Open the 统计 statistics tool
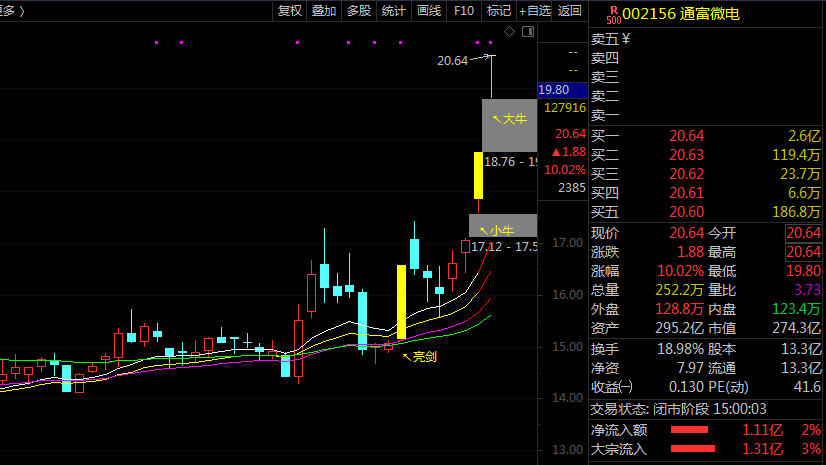The image size is (826, 465). [x=394, y=11]
